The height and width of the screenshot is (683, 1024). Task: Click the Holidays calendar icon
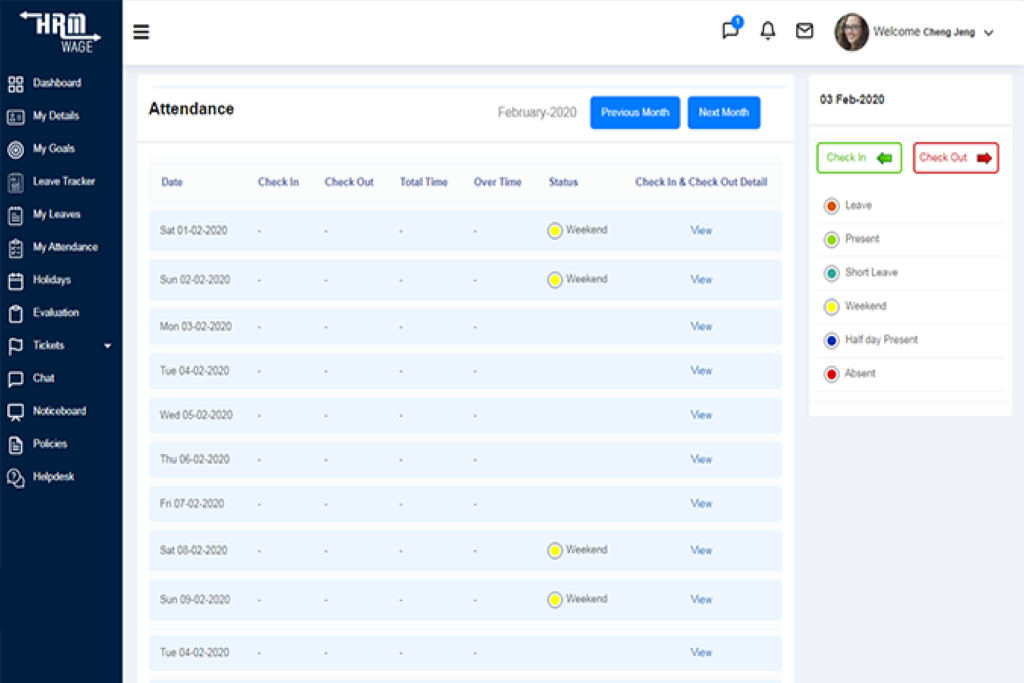click(16, 281)
